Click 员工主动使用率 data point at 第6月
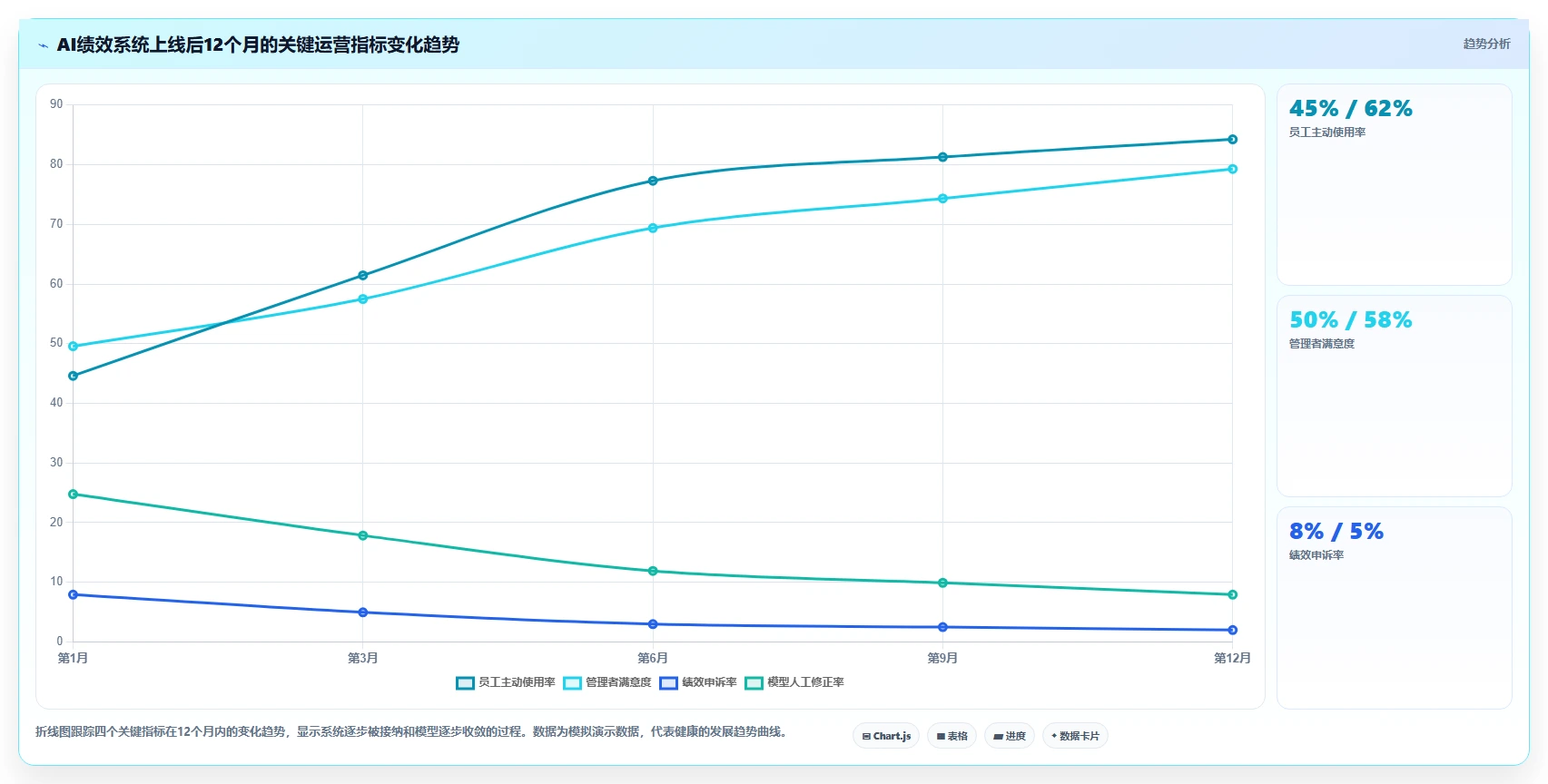The image size is (1548, 784). [653, 181]
